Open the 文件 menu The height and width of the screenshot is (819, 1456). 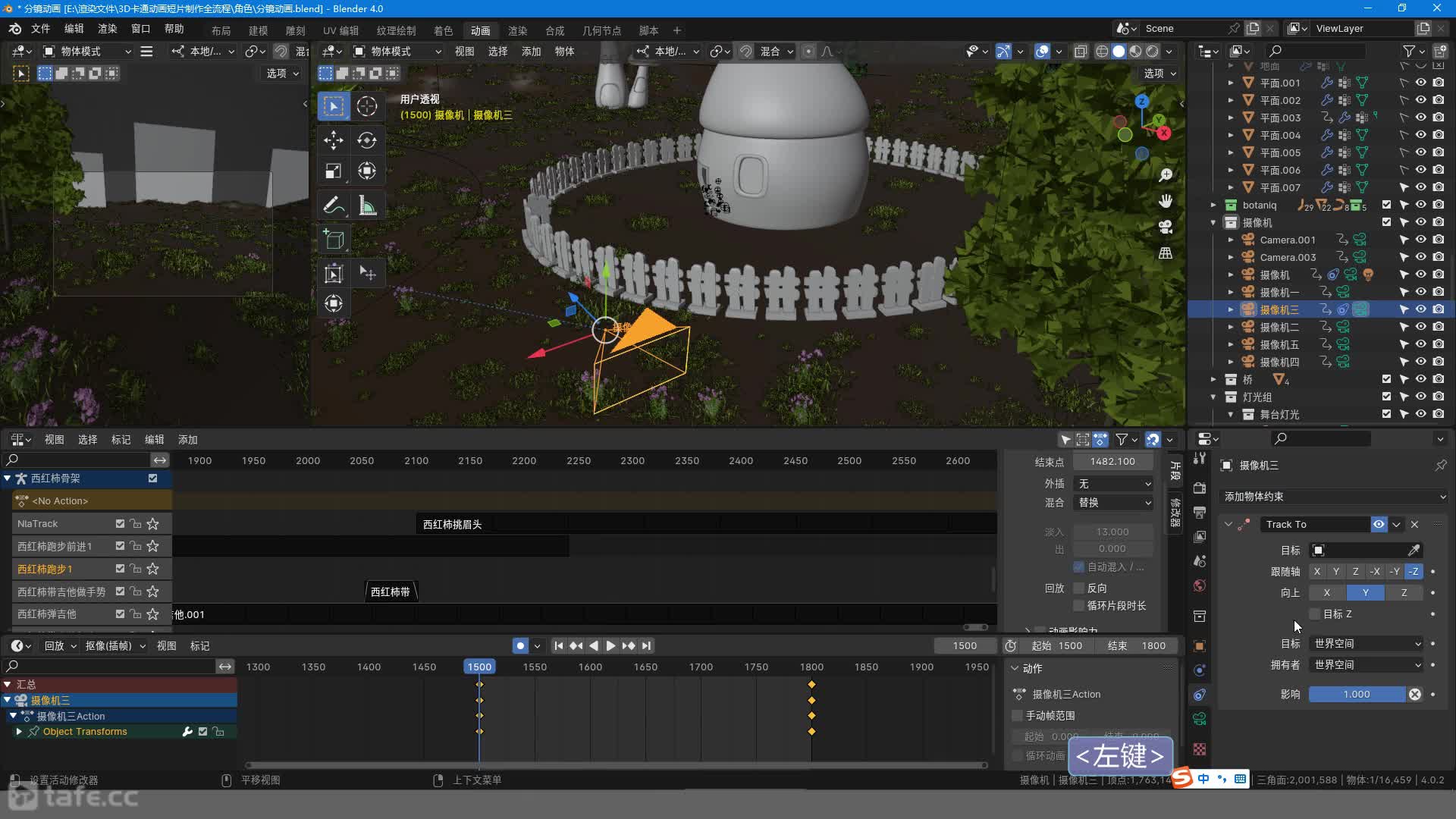click(x=40, y=29)
